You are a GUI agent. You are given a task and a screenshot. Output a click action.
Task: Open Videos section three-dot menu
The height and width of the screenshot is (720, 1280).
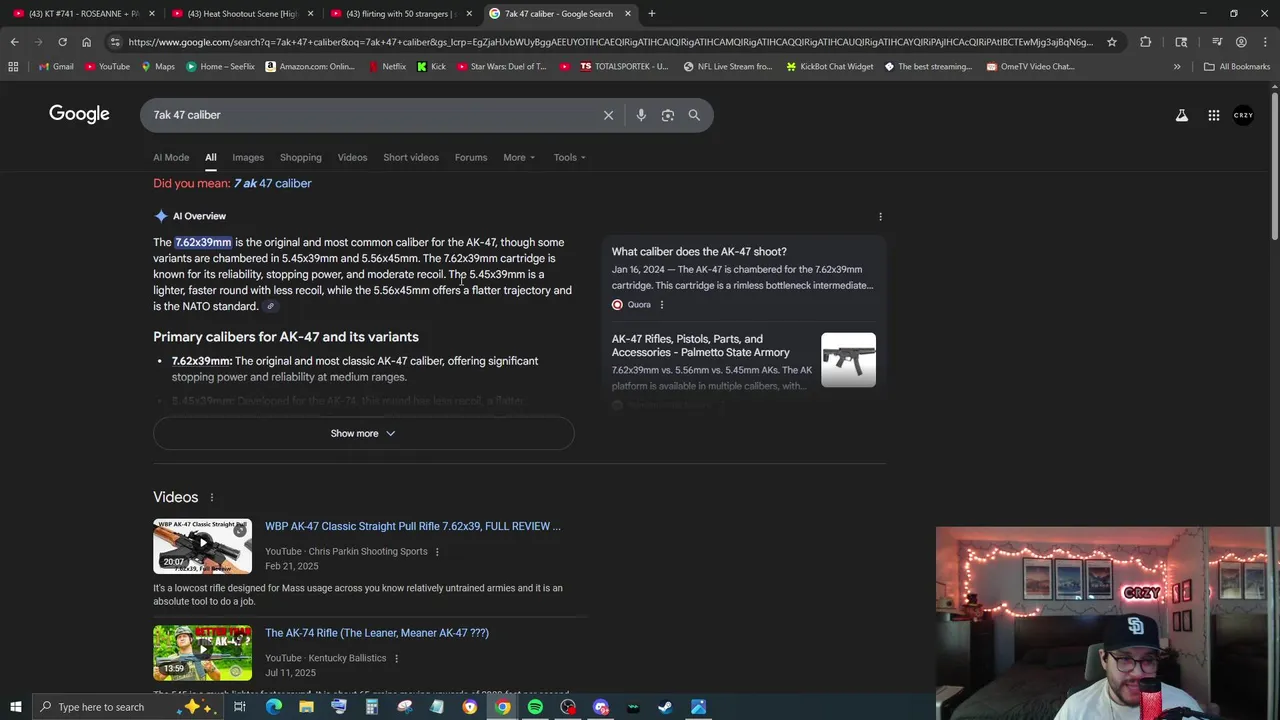coord(211,497)
